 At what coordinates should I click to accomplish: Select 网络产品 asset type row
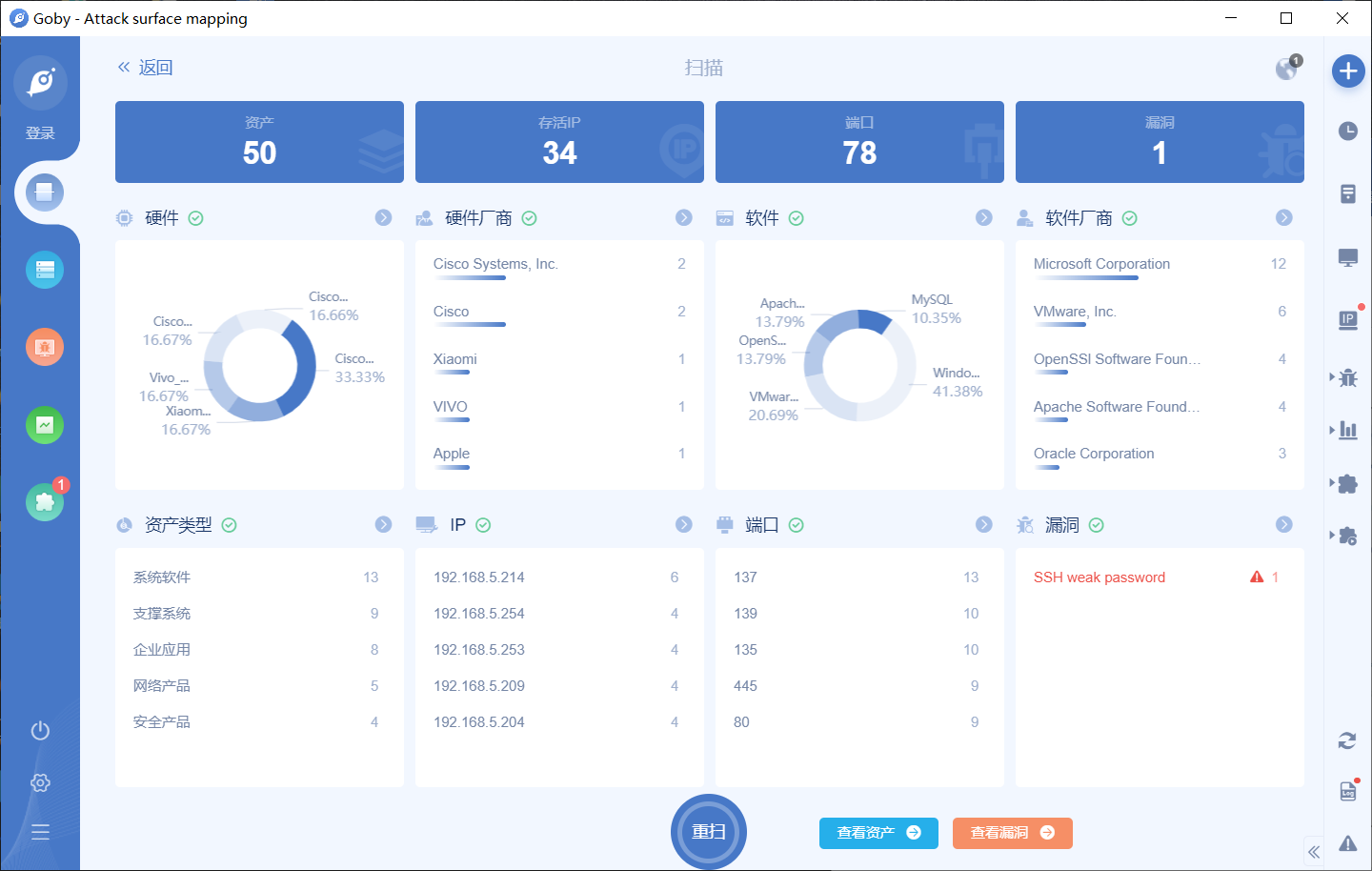point(259,686)
